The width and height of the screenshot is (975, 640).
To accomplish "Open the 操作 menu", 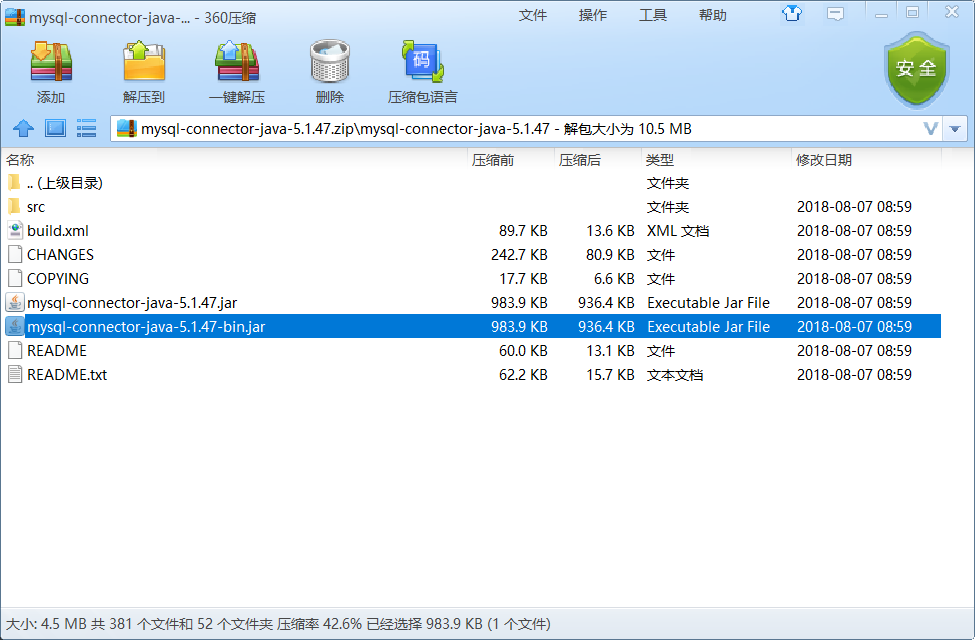I will pyautogui.click(x=593, y=17).
